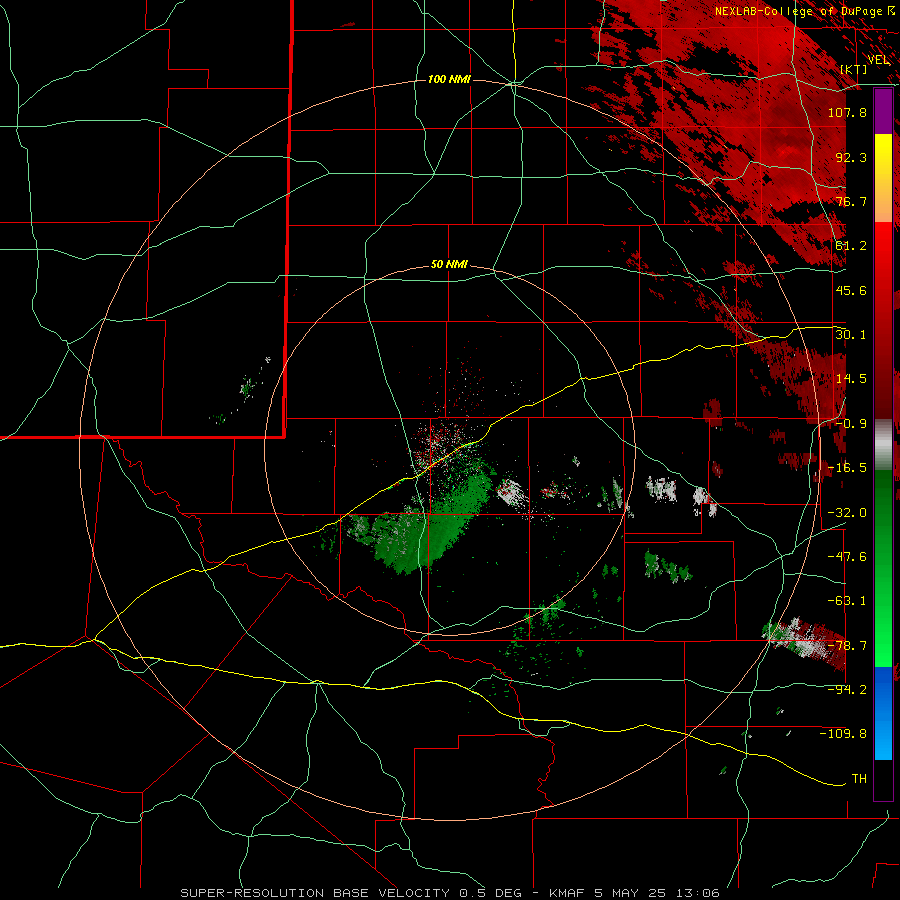
Task: Click the -32.0 velocity scale value
Action: [847, 512]
